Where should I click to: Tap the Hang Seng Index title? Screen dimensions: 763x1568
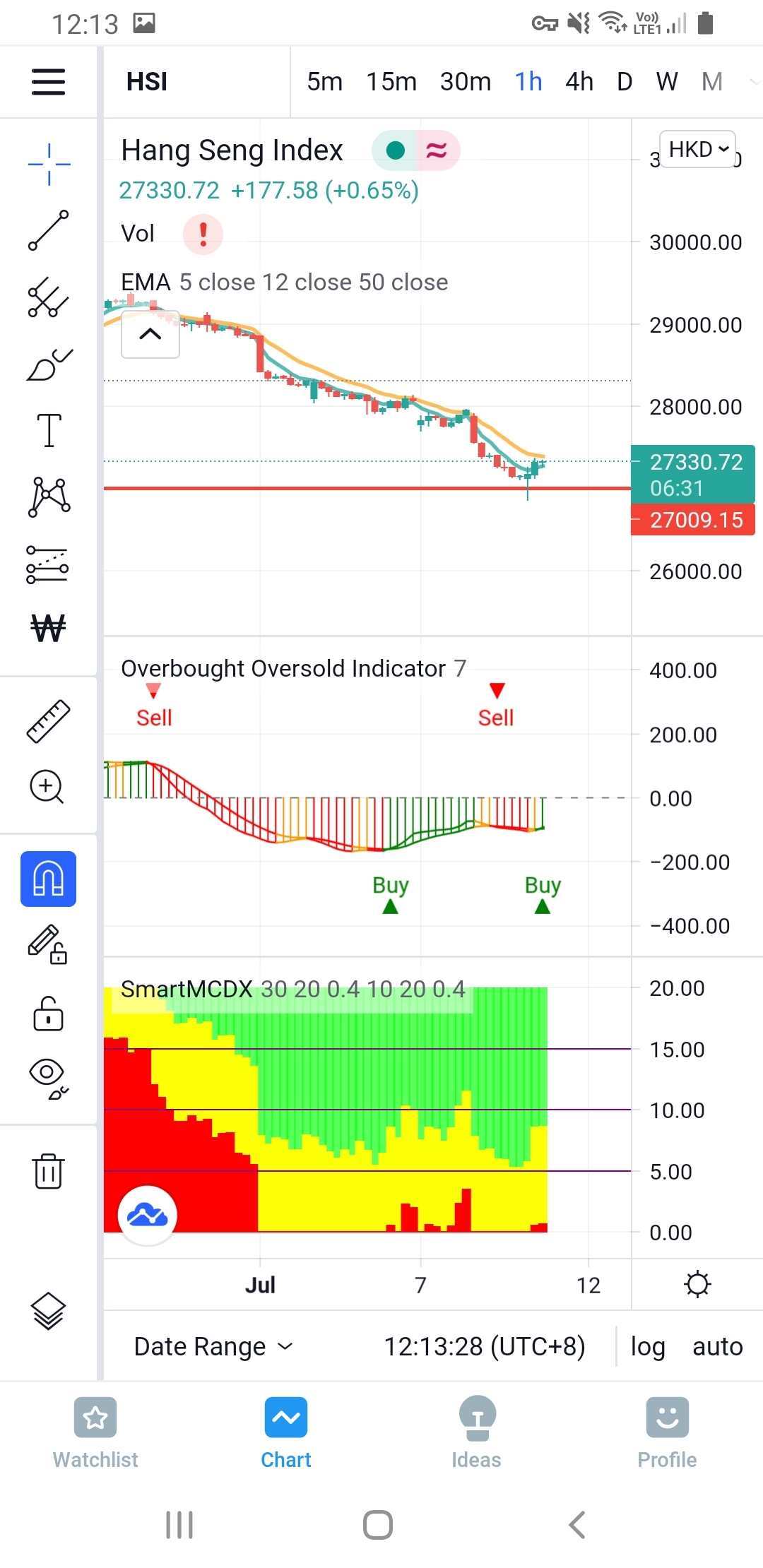pos(232,150)
